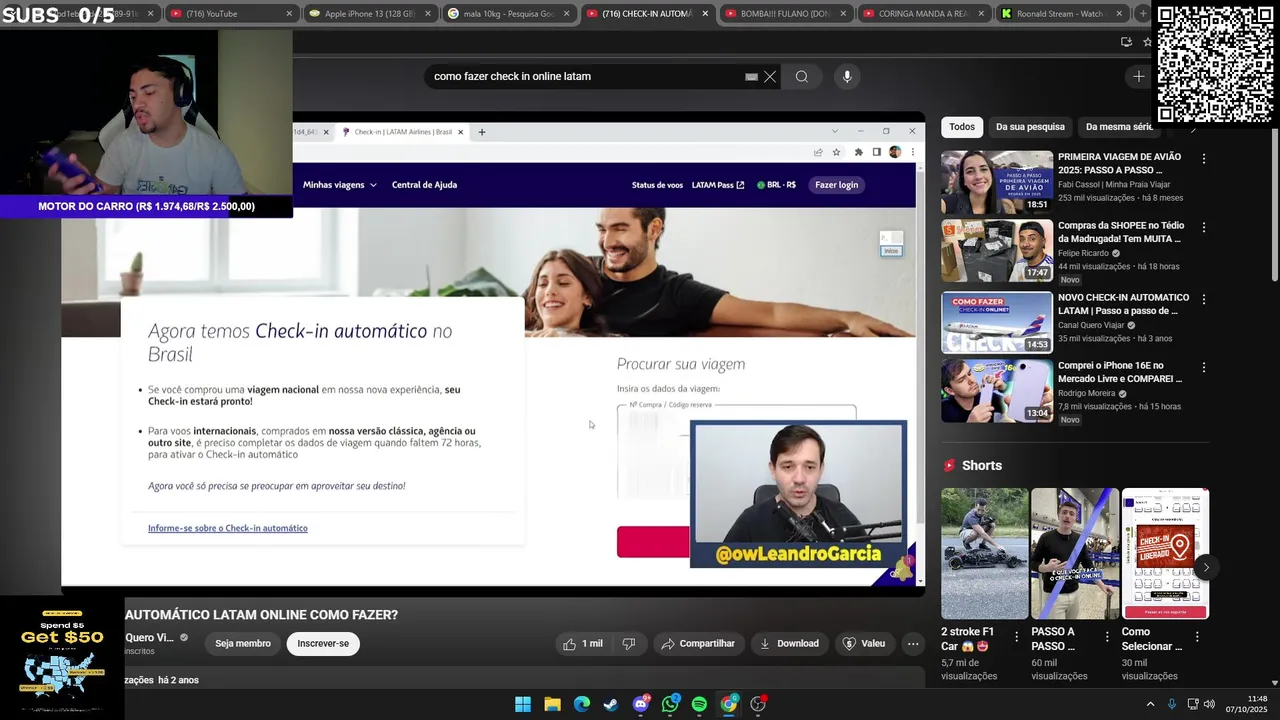Select the Da mesma série chip
This screenshot has width=1280, height=720.
1119,127
